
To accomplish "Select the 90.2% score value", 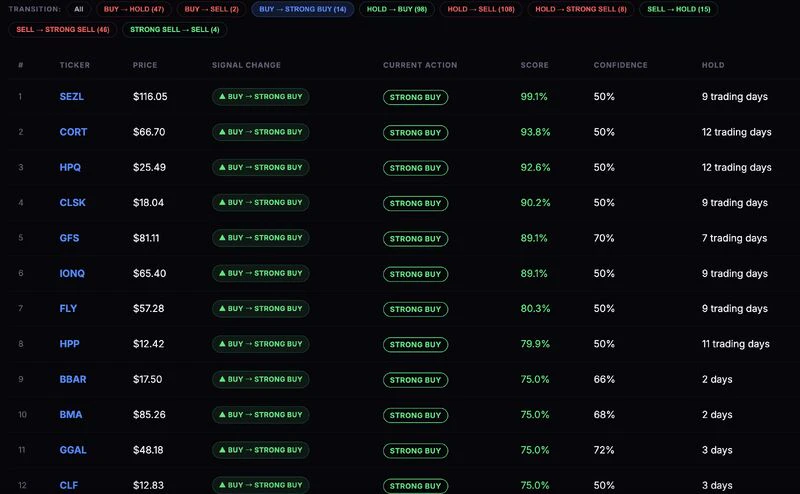I will pos(535,203).
